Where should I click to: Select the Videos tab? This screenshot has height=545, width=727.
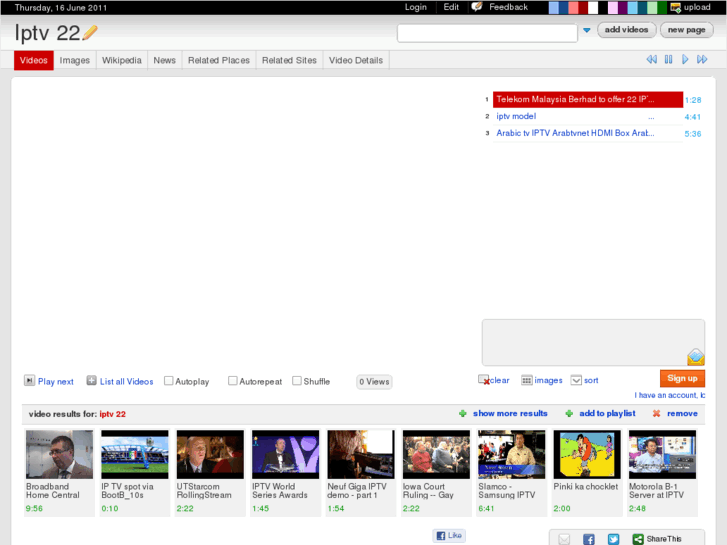tap(34, 60)
